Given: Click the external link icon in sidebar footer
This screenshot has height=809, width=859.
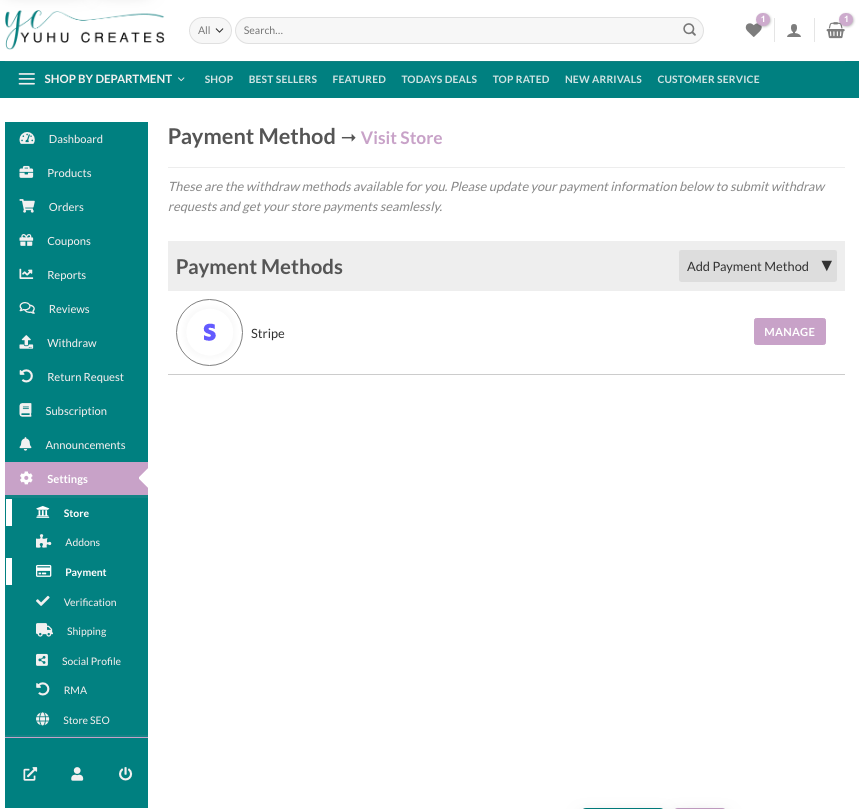Looking at the screenshot, I should 30,774.
